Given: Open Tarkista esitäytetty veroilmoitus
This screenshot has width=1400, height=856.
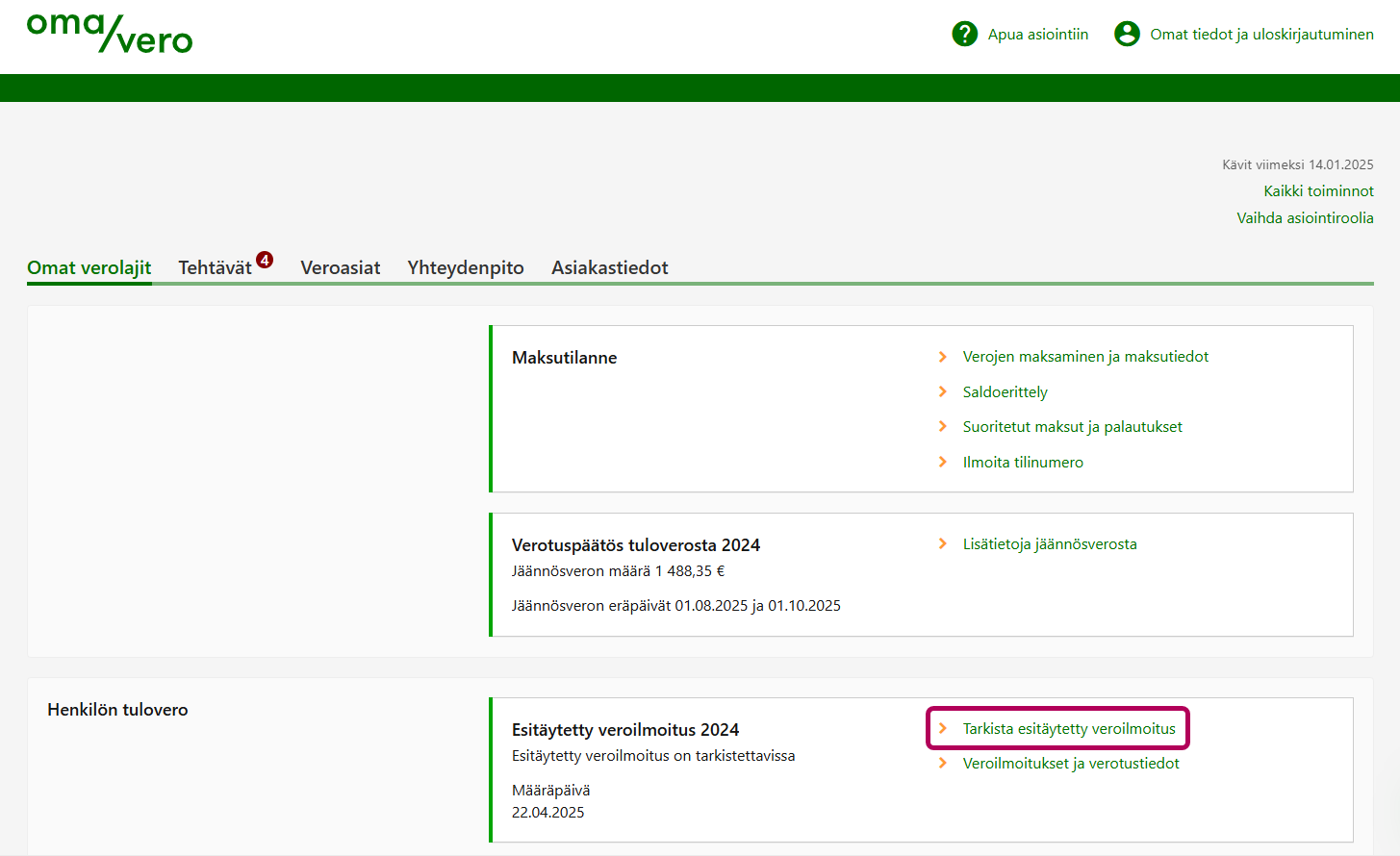Looking at the screenshot, I should click(1069, 729).
